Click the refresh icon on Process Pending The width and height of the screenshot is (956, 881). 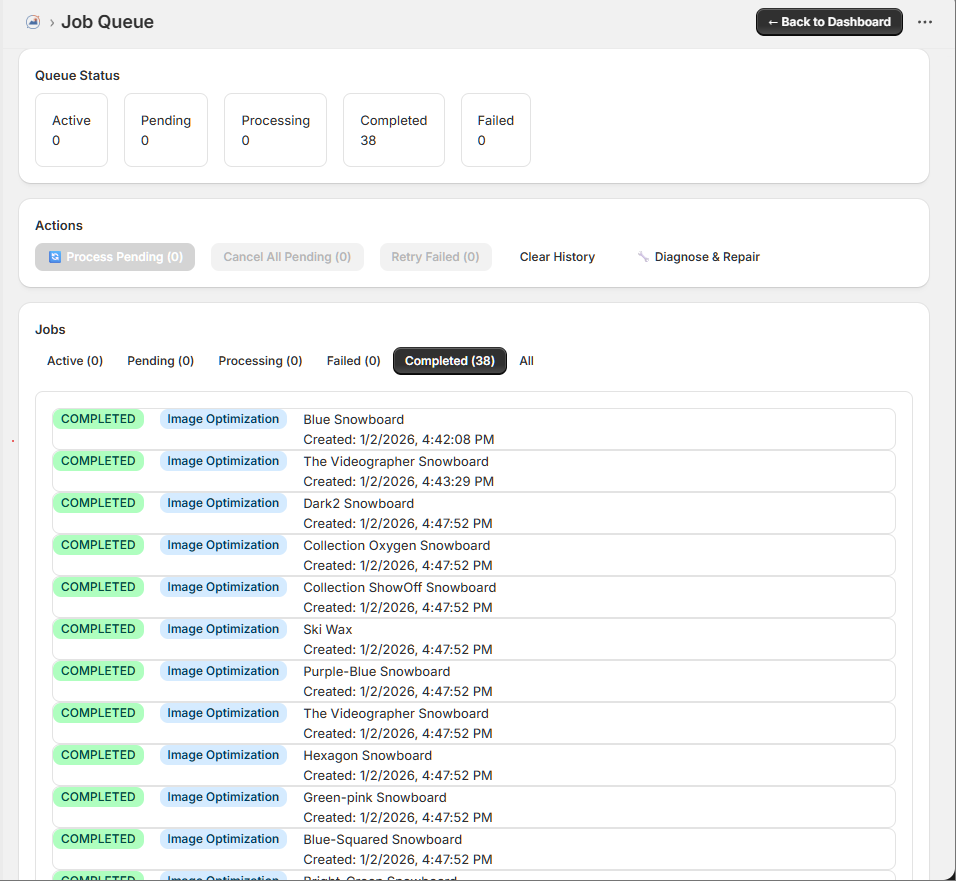tap(55, 257)
